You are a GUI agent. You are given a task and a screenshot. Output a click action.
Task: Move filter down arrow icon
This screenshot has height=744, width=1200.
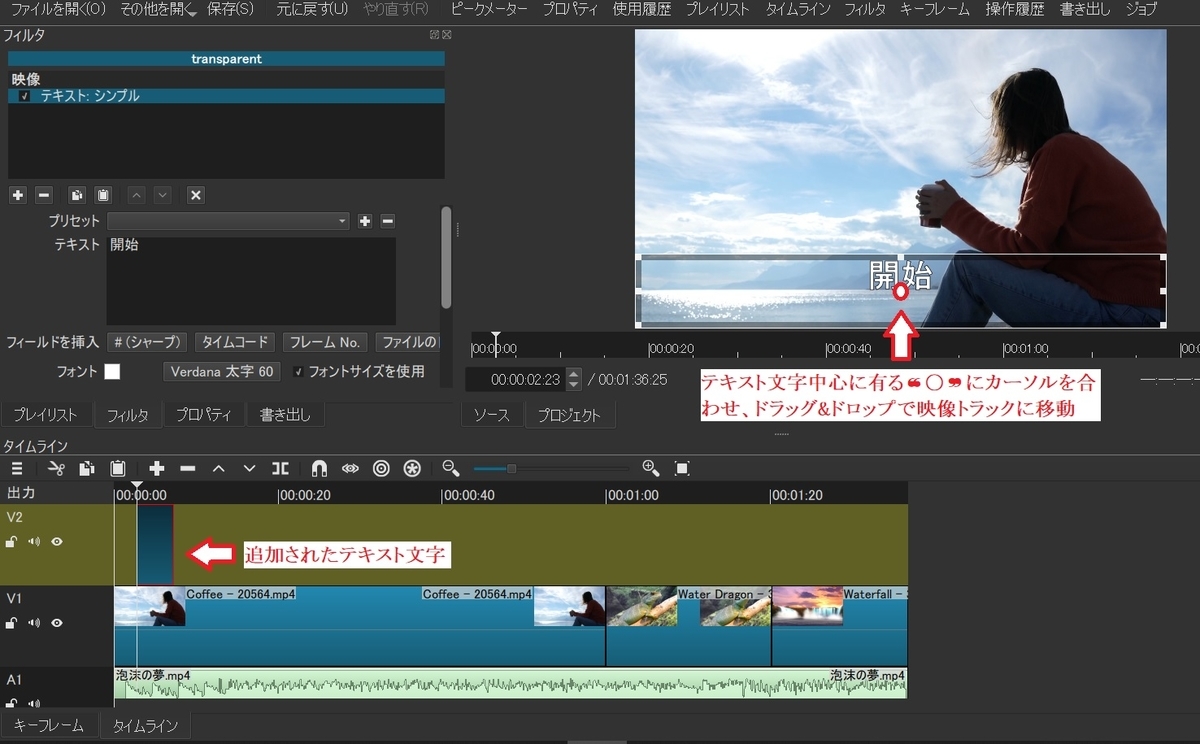pos(163,195)
